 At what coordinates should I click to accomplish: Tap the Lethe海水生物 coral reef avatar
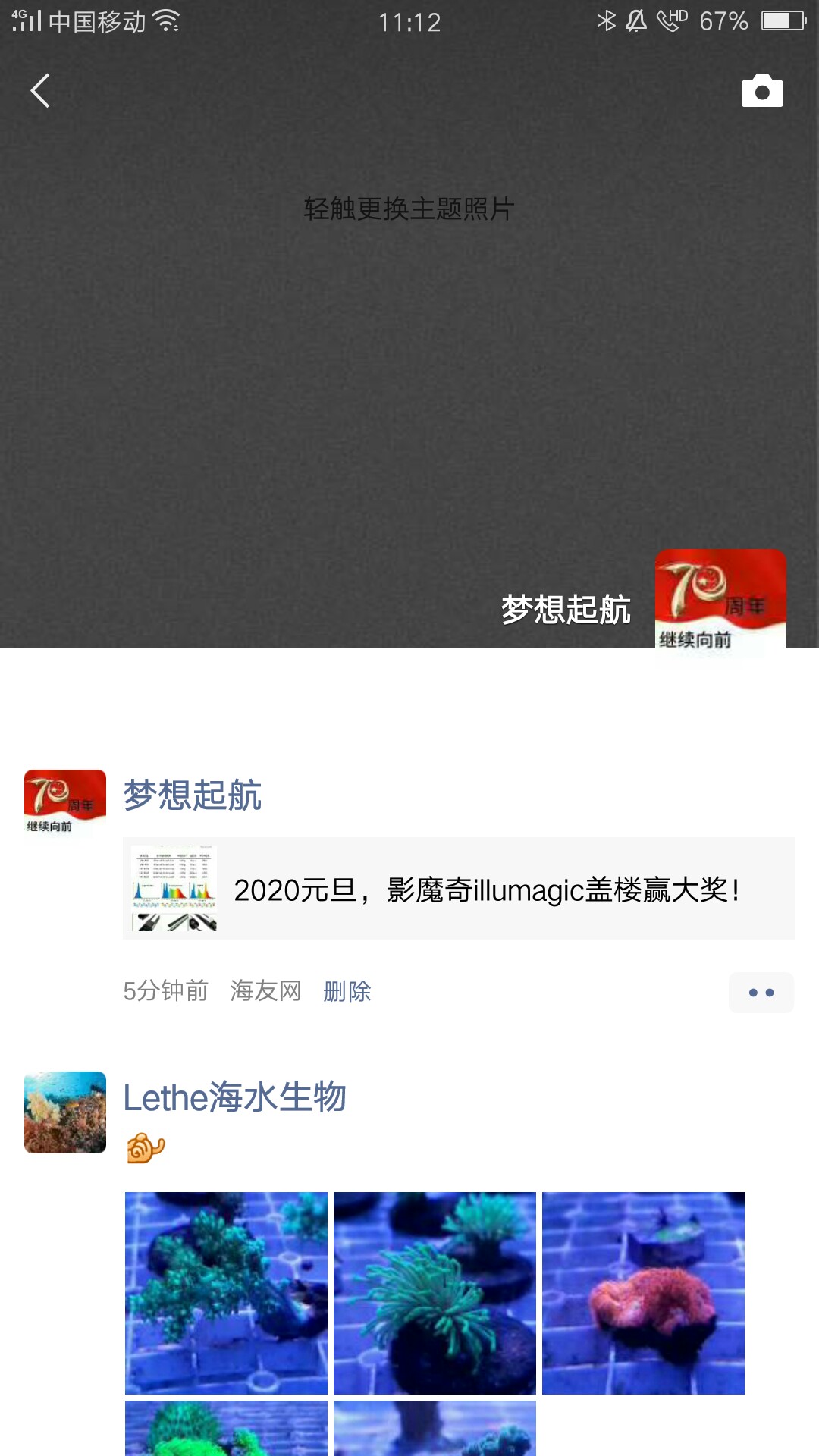pos(65,1112)
